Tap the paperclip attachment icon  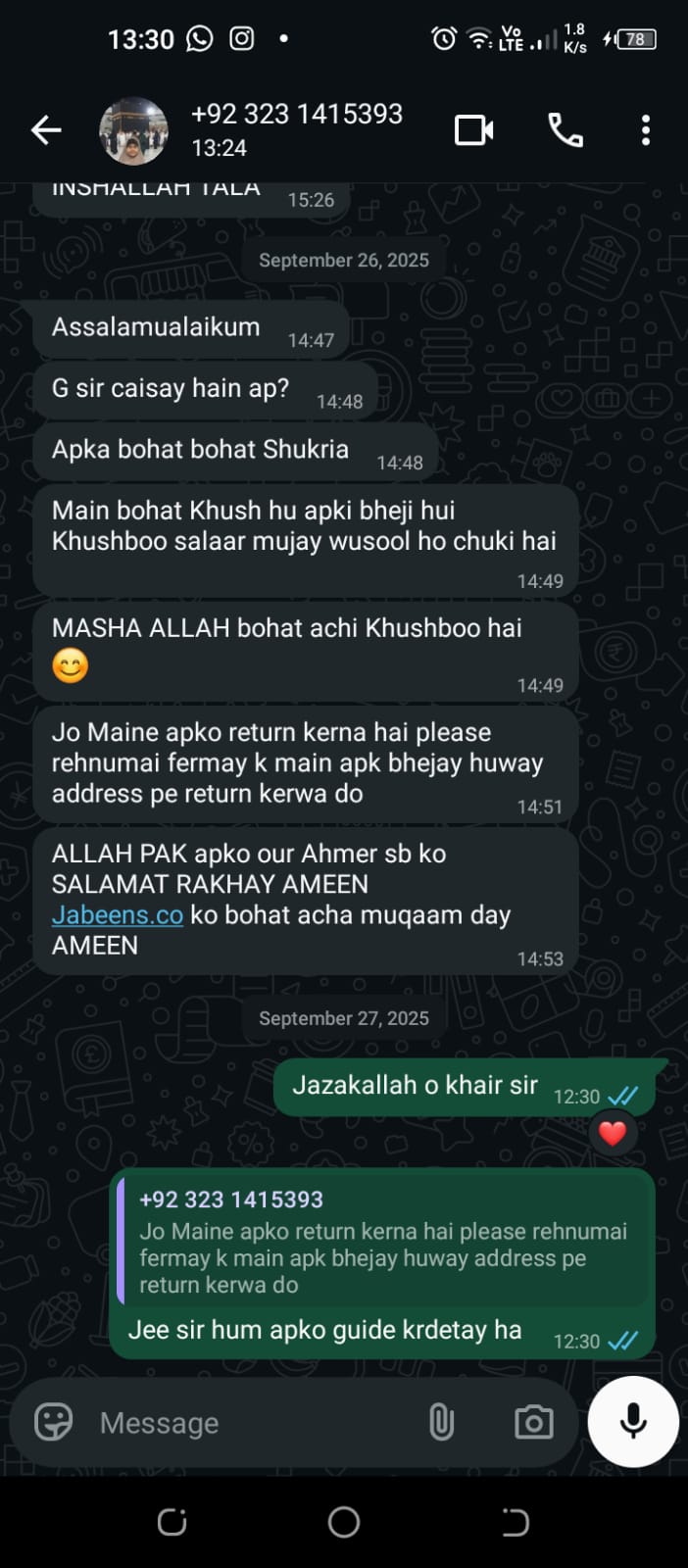pyautogui.click(x=441, y=1422)
